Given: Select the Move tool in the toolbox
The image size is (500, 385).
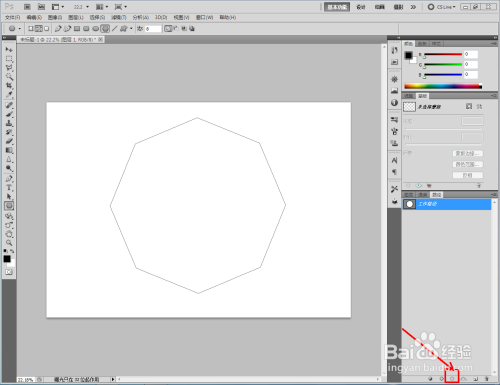Looking at the screenshot, I should 9,50.
